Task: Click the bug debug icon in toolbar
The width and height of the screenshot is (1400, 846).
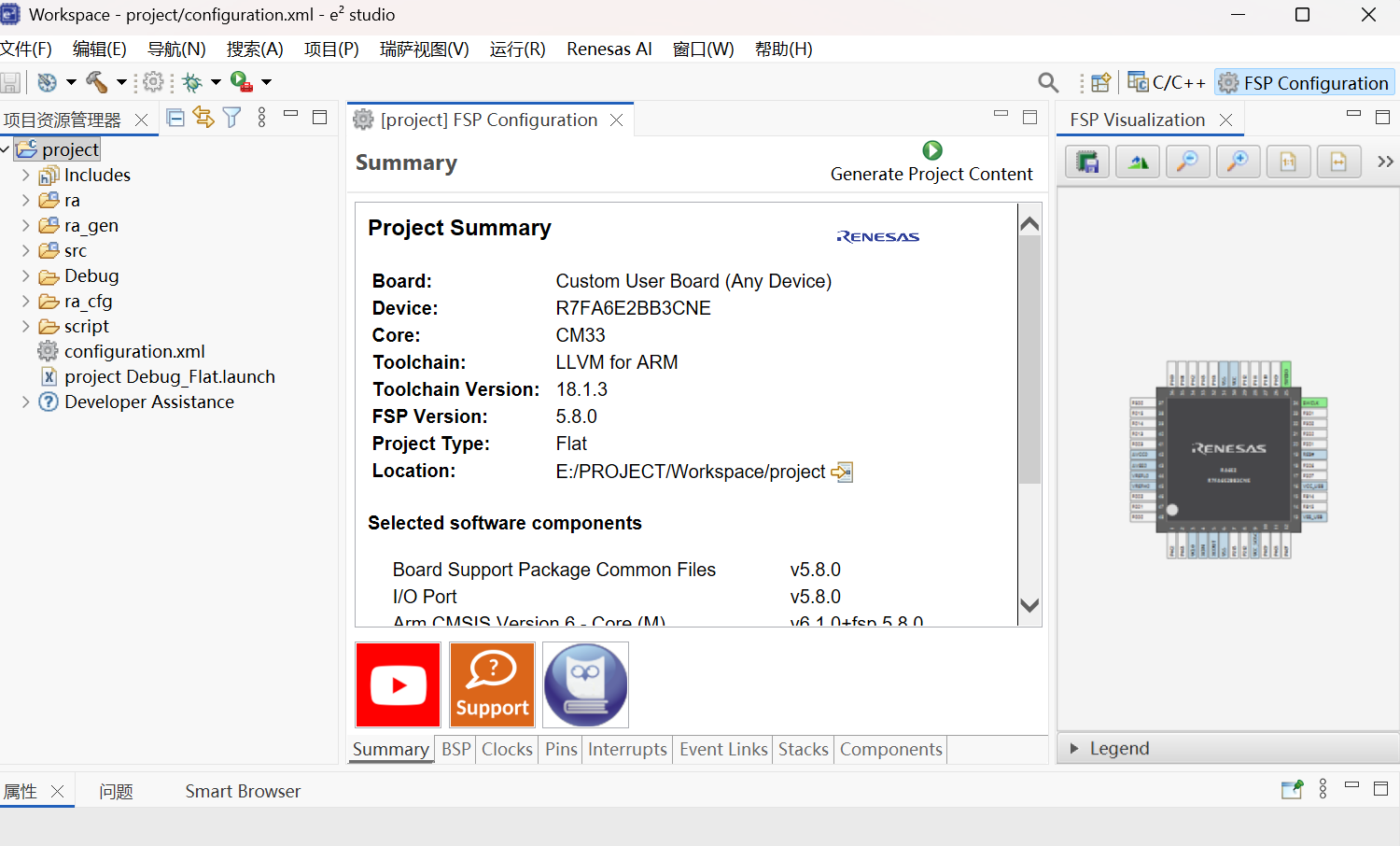Action: click(192, 82)
